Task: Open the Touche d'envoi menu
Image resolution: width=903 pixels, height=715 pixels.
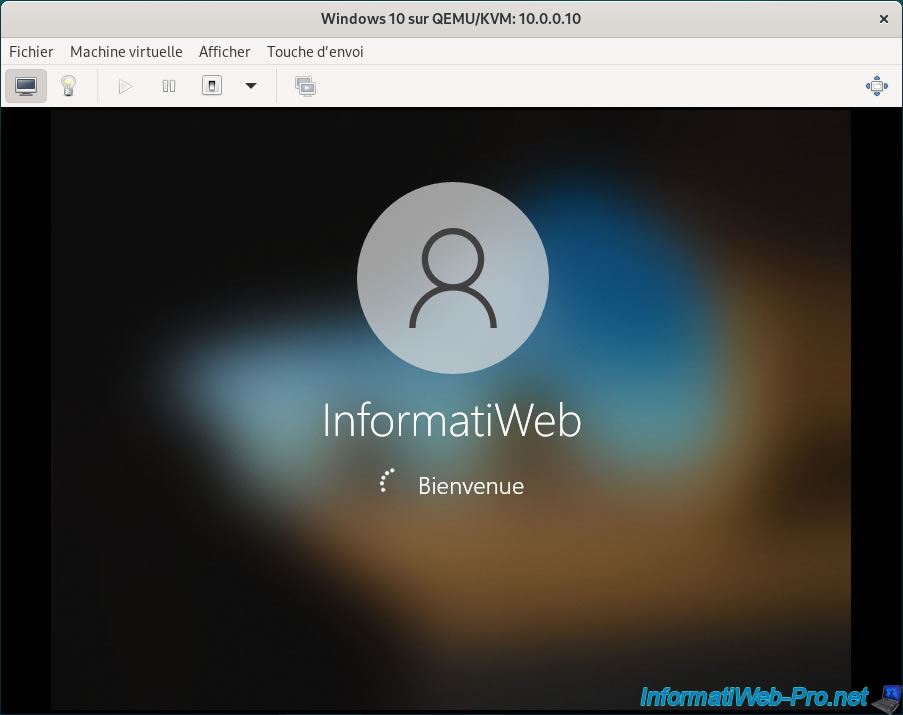Action: coord(315,52)
